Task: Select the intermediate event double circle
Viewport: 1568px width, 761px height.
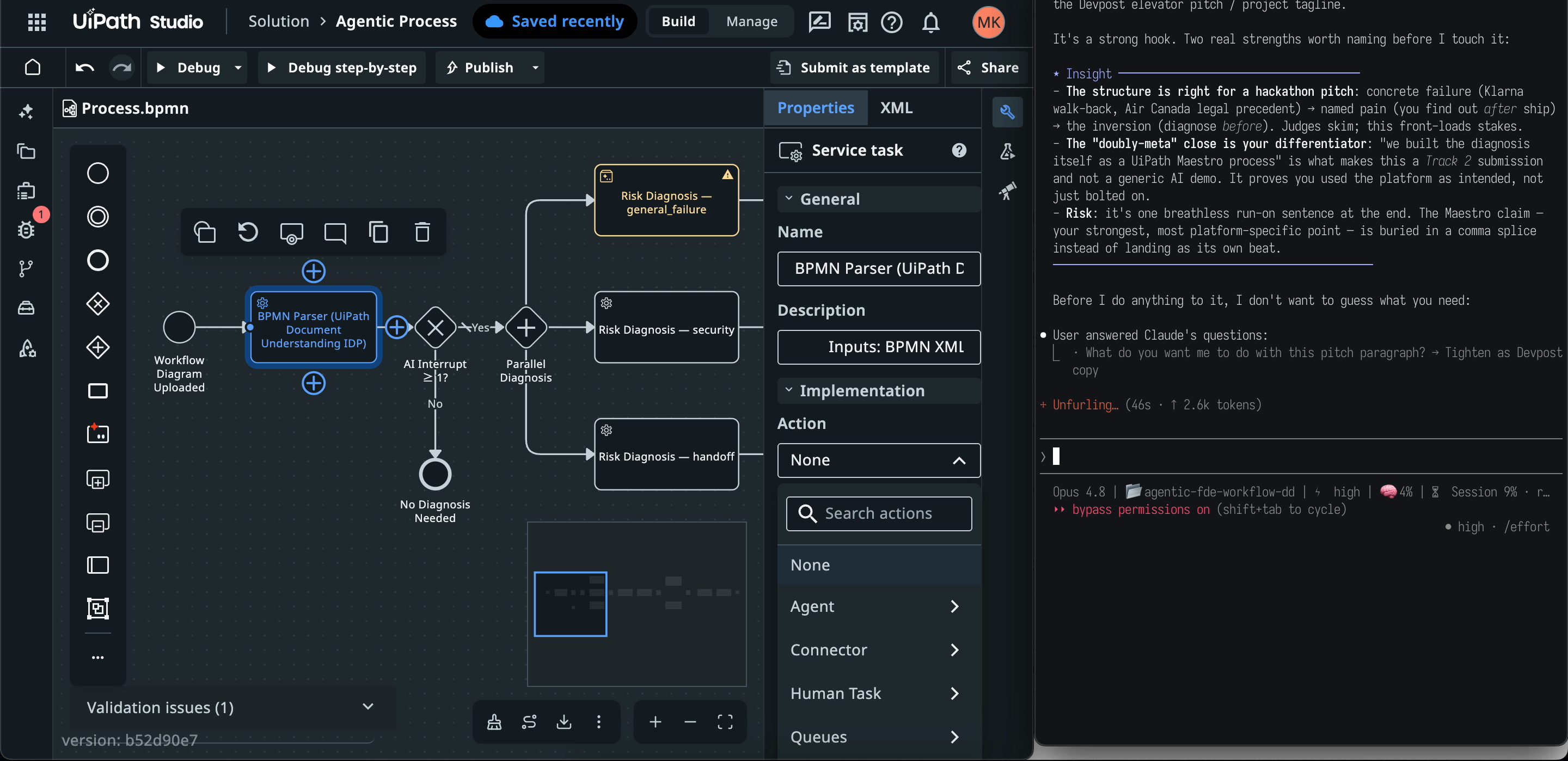Action: pyautogui.click(x=98, y=216)
